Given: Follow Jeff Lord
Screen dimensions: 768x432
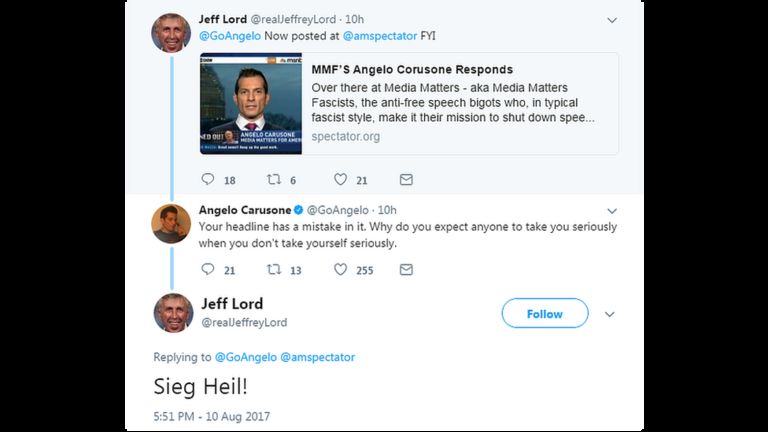Looking at the screenshot, I should [545, 313].
